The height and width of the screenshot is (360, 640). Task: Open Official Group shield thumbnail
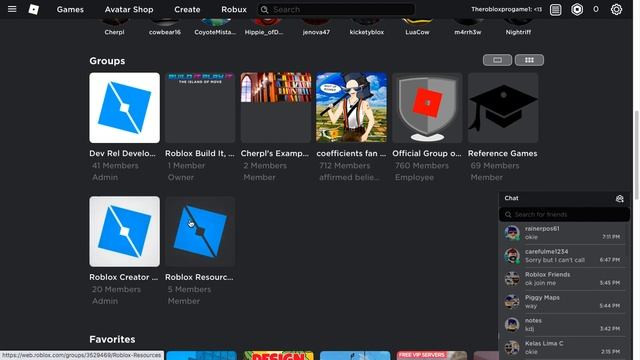click(427, 108)
